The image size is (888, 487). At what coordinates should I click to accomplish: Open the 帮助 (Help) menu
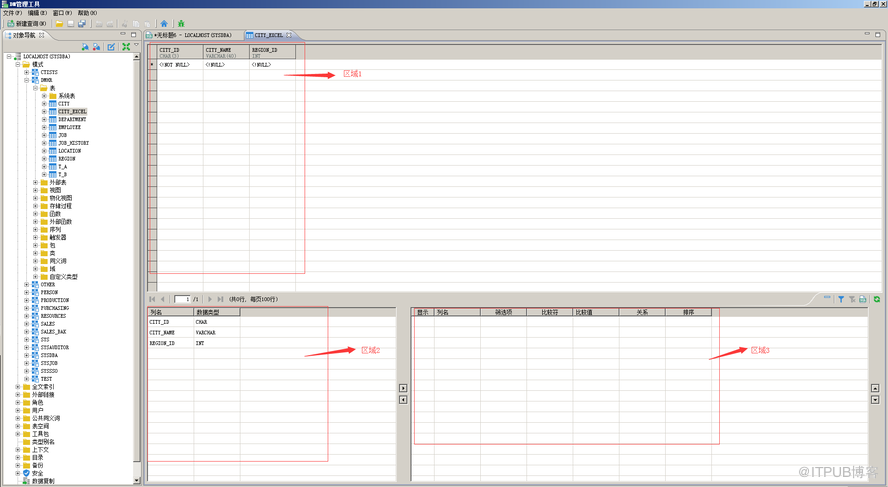click(87, 13)
